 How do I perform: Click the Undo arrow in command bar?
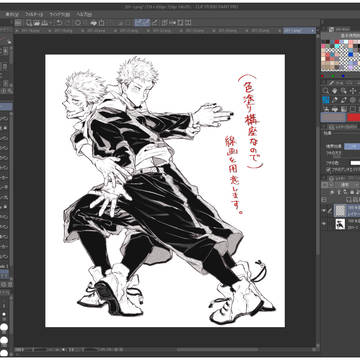point(59,23)
